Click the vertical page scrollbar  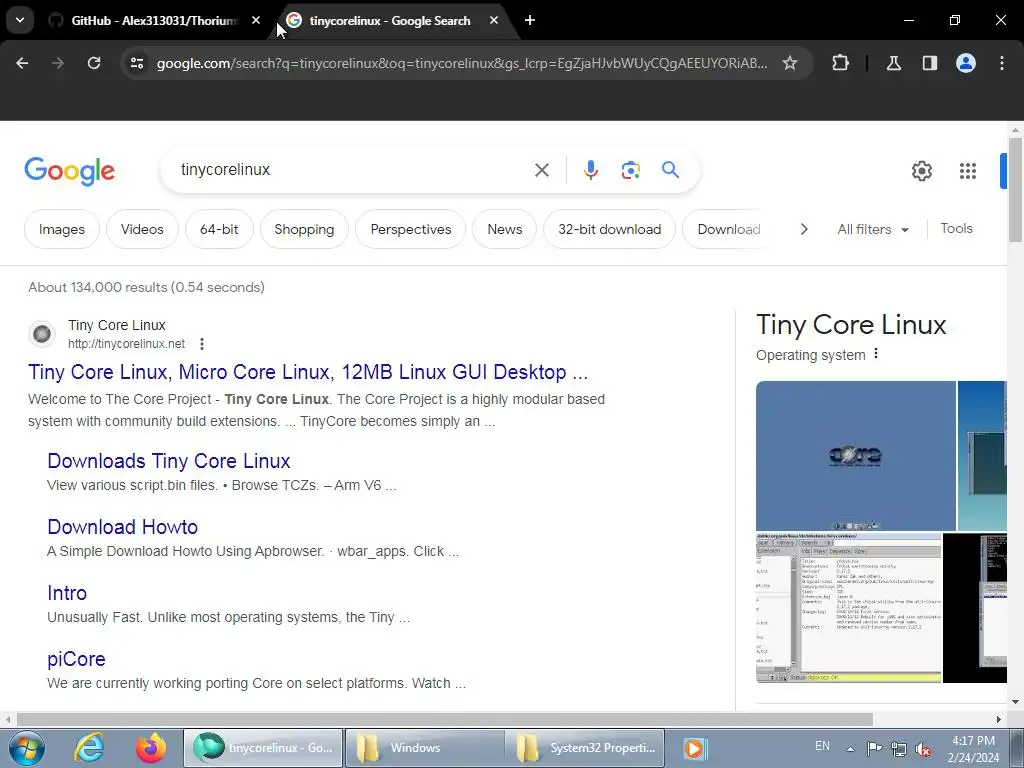[x=1015, y=189]
